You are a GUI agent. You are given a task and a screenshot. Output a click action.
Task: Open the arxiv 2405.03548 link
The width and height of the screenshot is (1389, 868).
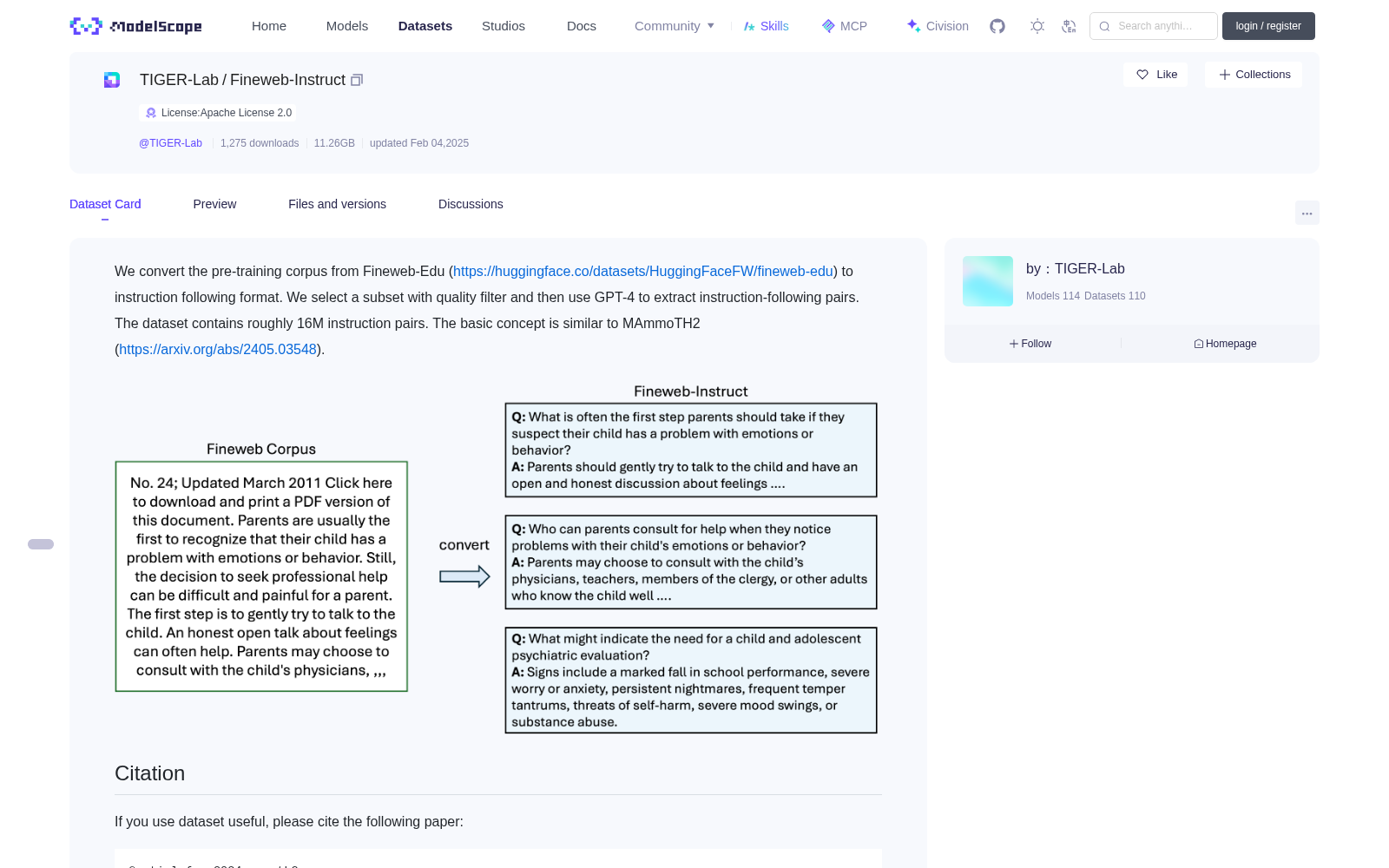point(218,349)
